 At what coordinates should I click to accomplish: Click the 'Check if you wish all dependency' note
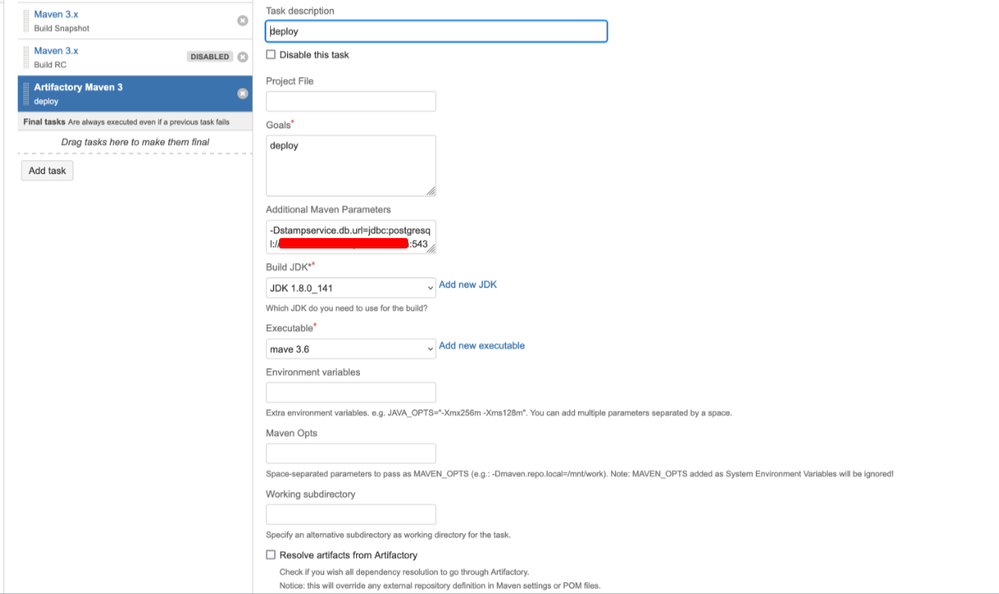click(x=404, y=572)
